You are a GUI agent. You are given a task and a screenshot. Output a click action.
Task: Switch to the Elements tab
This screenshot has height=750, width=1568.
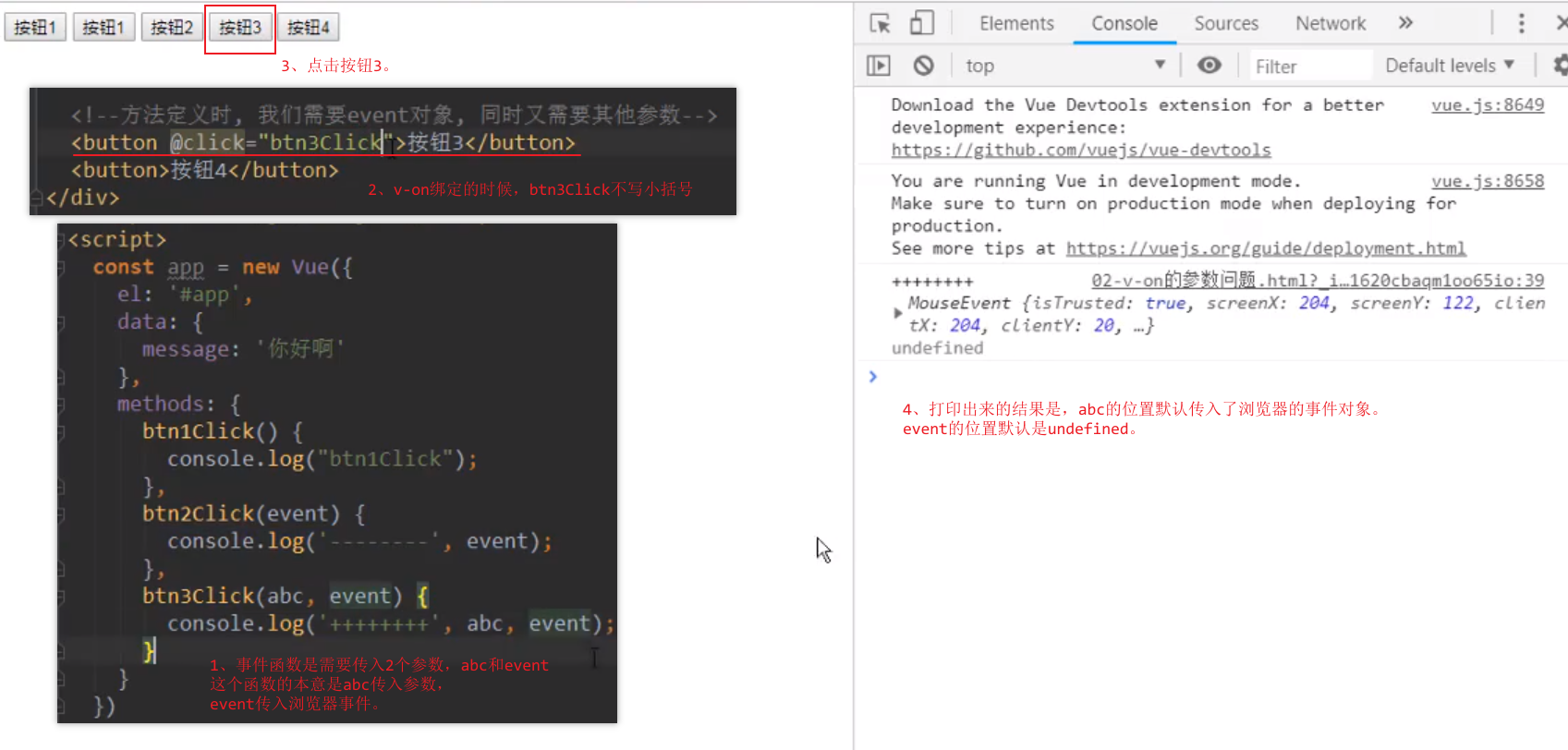(x=1016, y=24)
